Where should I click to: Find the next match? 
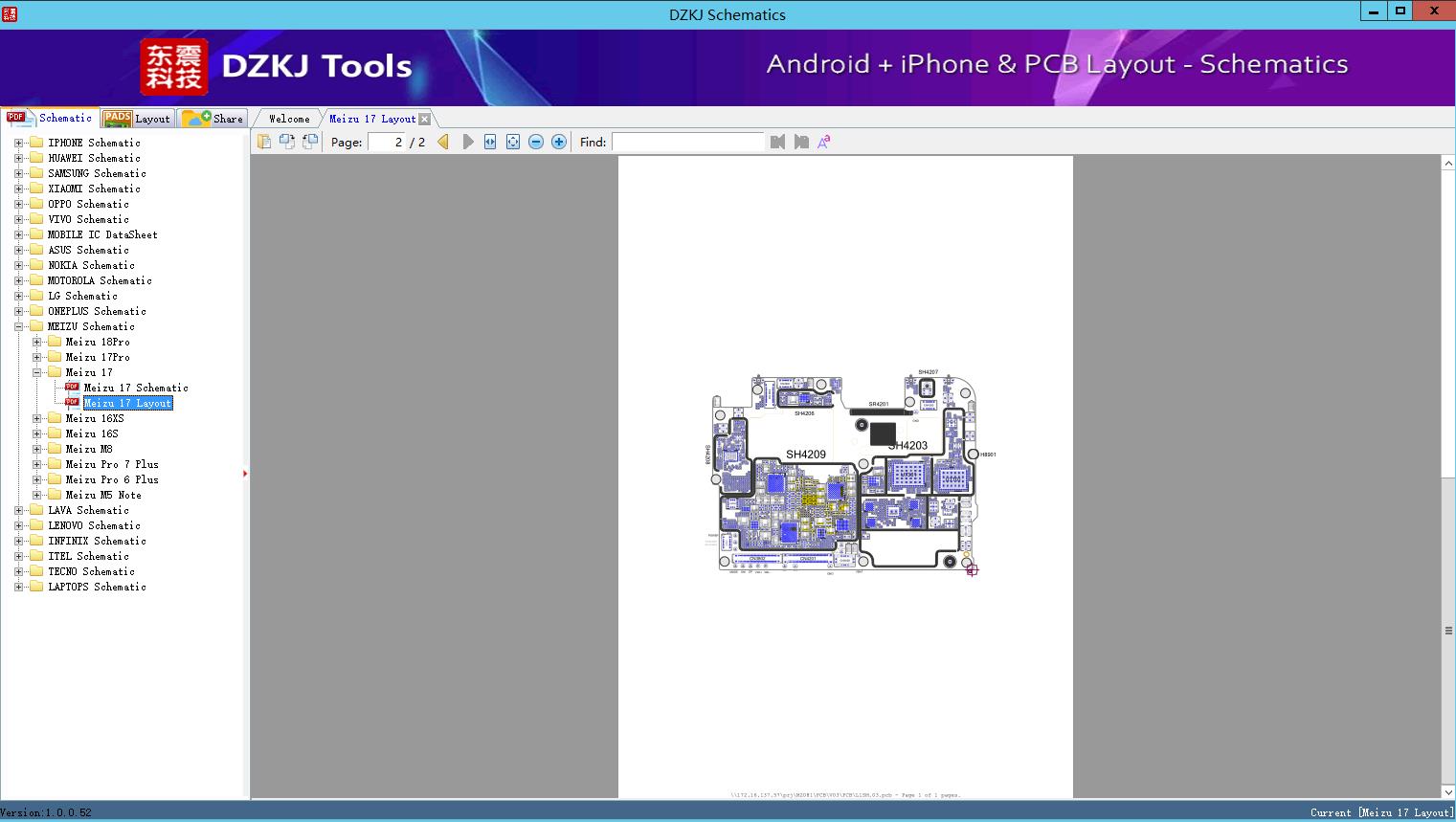pyautogui.click(x=801, y=142)
